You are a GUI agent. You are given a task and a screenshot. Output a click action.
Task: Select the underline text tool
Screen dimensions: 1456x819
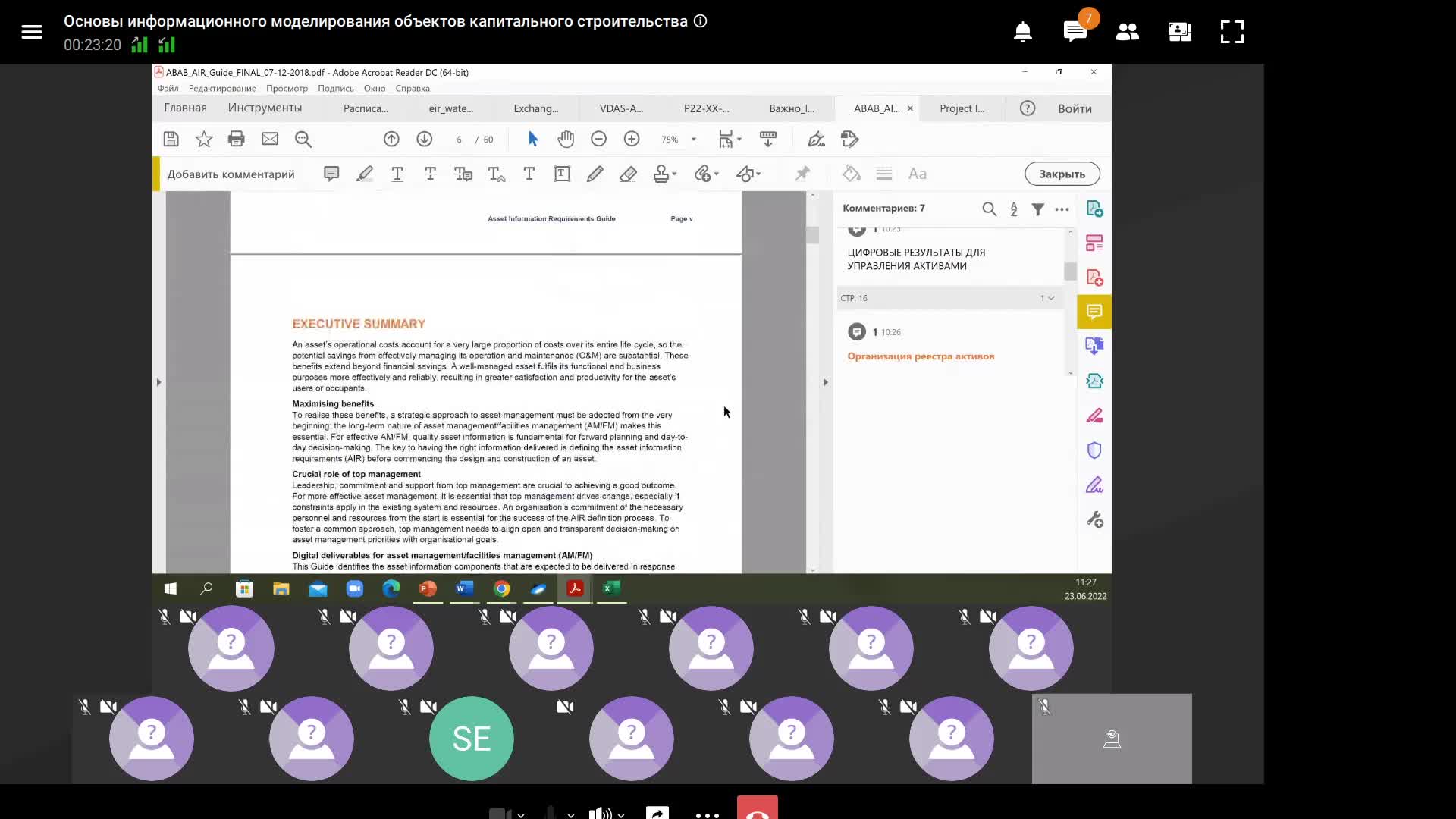[x=397, y=174]
